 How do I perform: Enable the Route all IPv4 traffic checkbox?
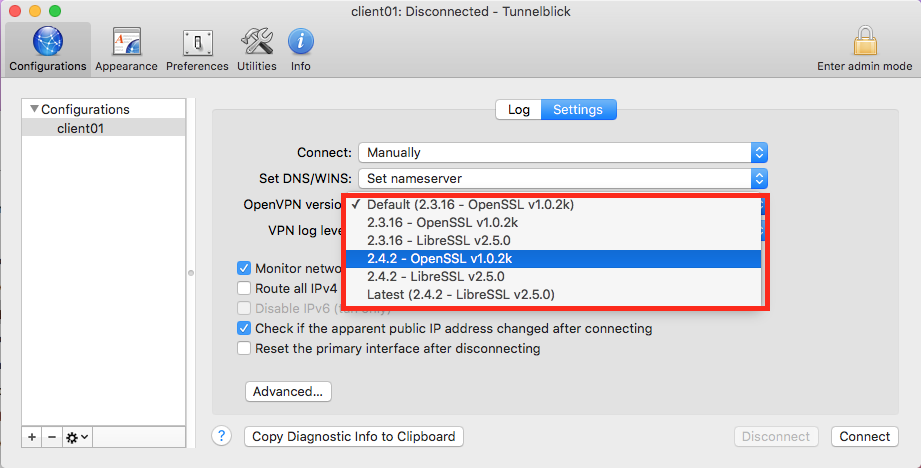[243, 288]
